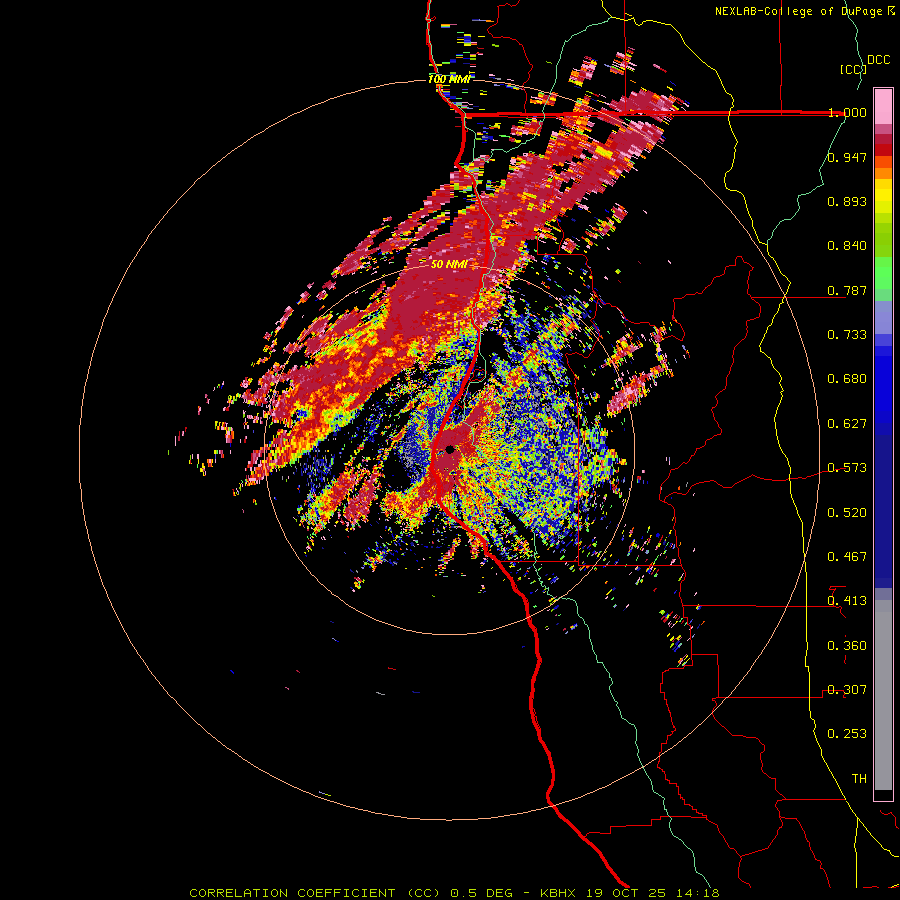The image size is (900, 900).
Task: Select the 0.947 scale value
Action: coord(847,157)
